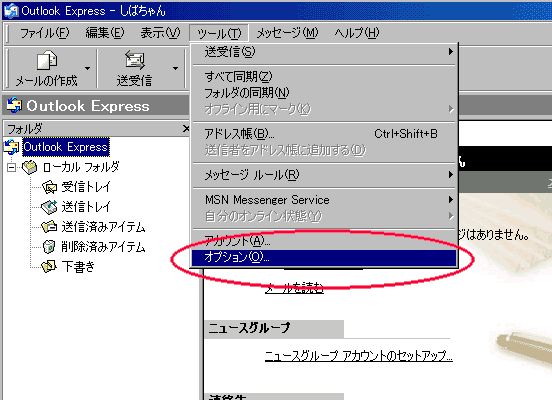
Task: Open the 表示(V) menu
Action: pos(160,33)
